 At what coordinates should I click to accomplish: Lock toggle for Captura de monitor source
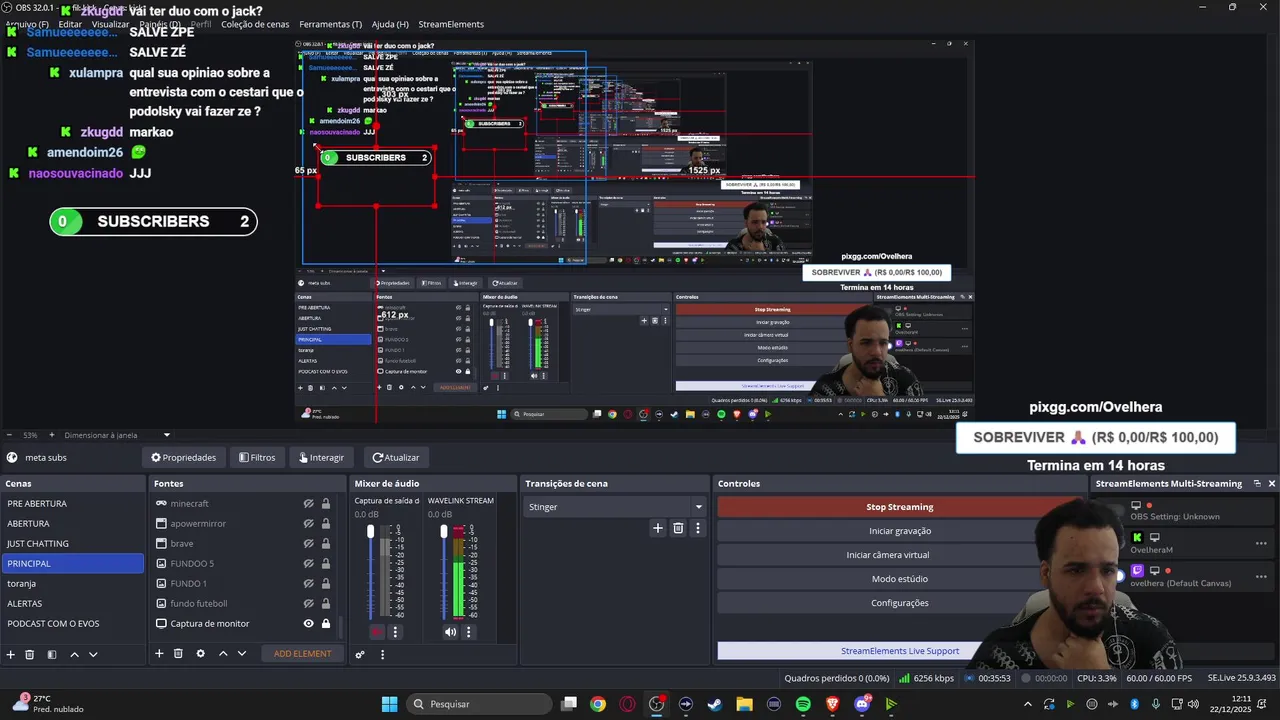pos(326,623)
